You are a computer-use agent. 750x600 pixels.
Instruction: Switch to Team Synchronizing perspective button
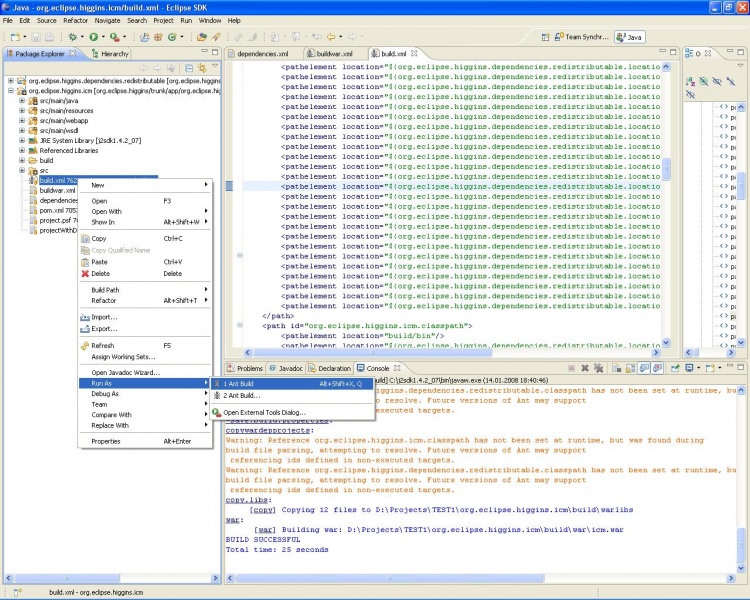[581, 37]
